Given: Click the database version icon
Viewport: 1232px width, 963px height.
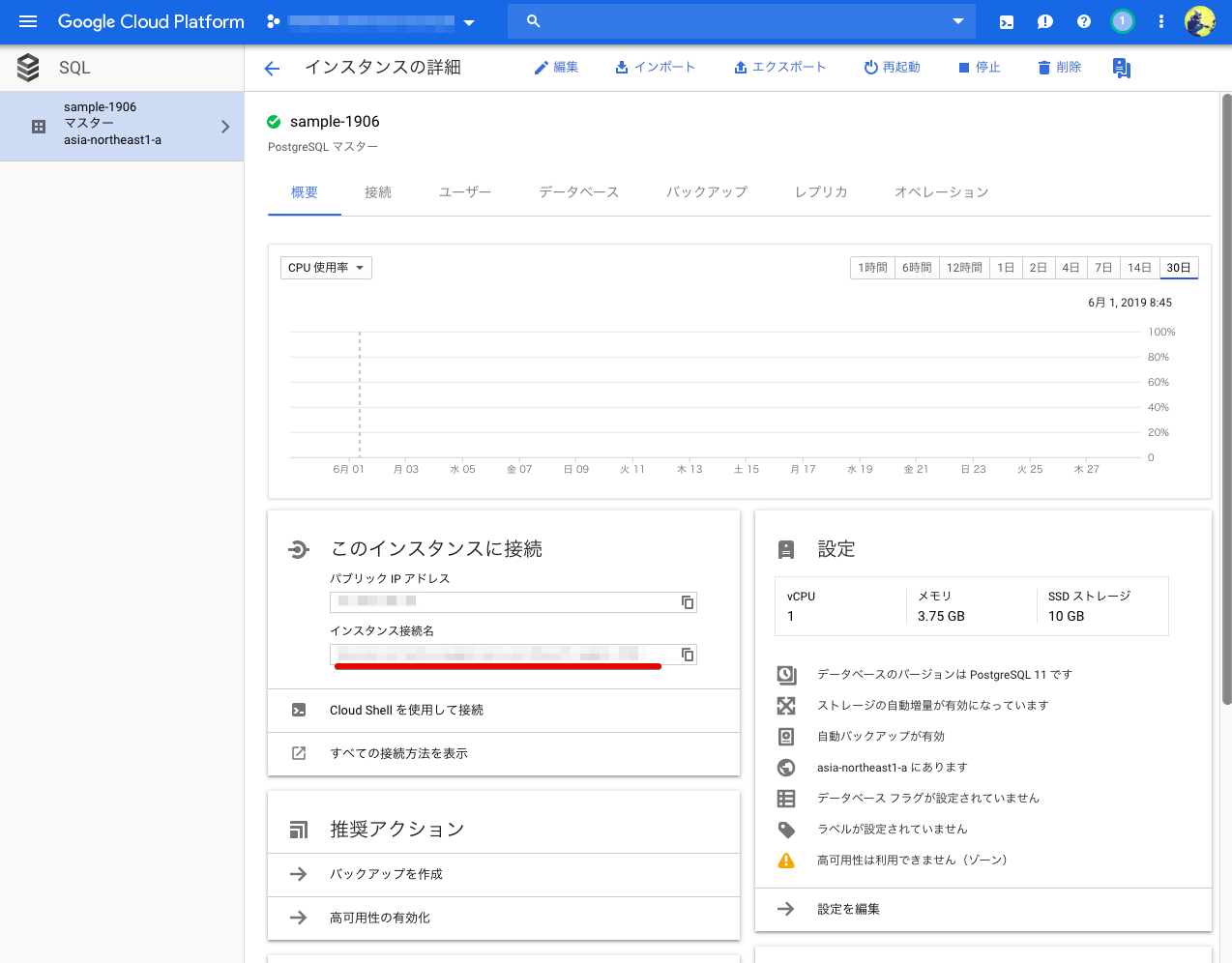Looking at the screenshot, I should tap(786, 675).
